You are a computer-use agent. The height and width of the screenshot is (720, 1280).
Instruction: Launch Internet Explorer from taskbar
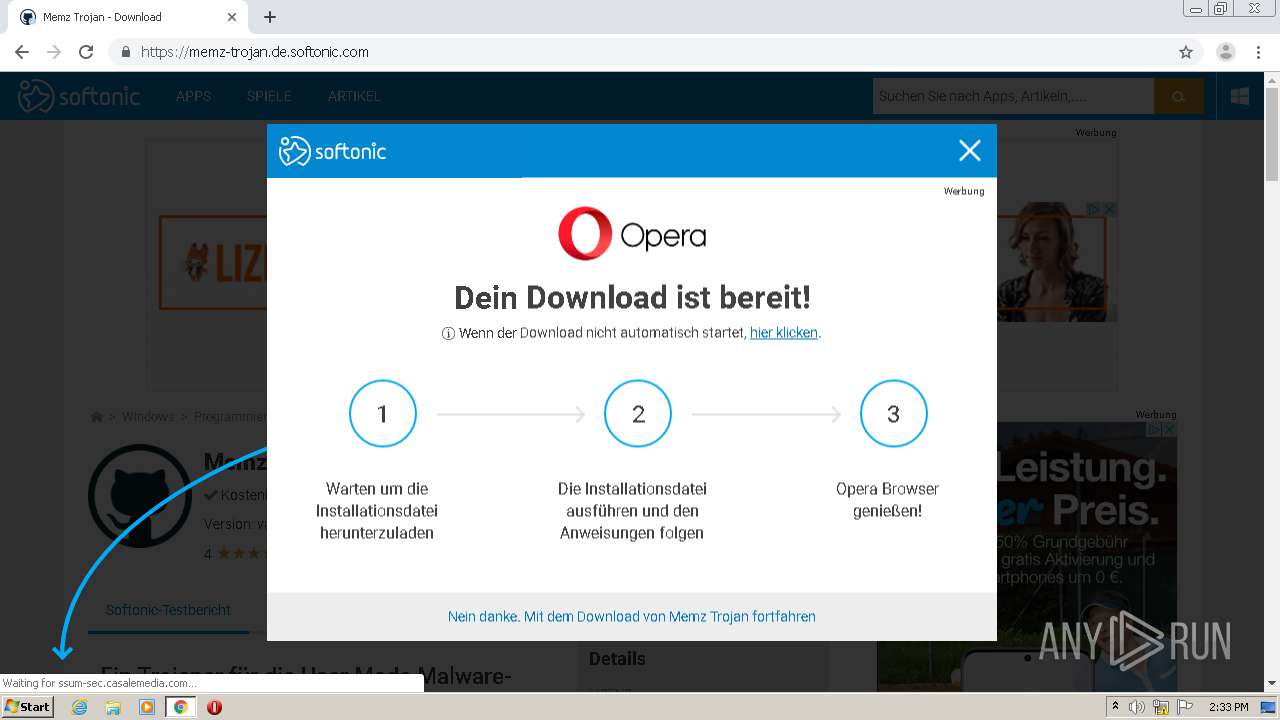tap(79, 707)
